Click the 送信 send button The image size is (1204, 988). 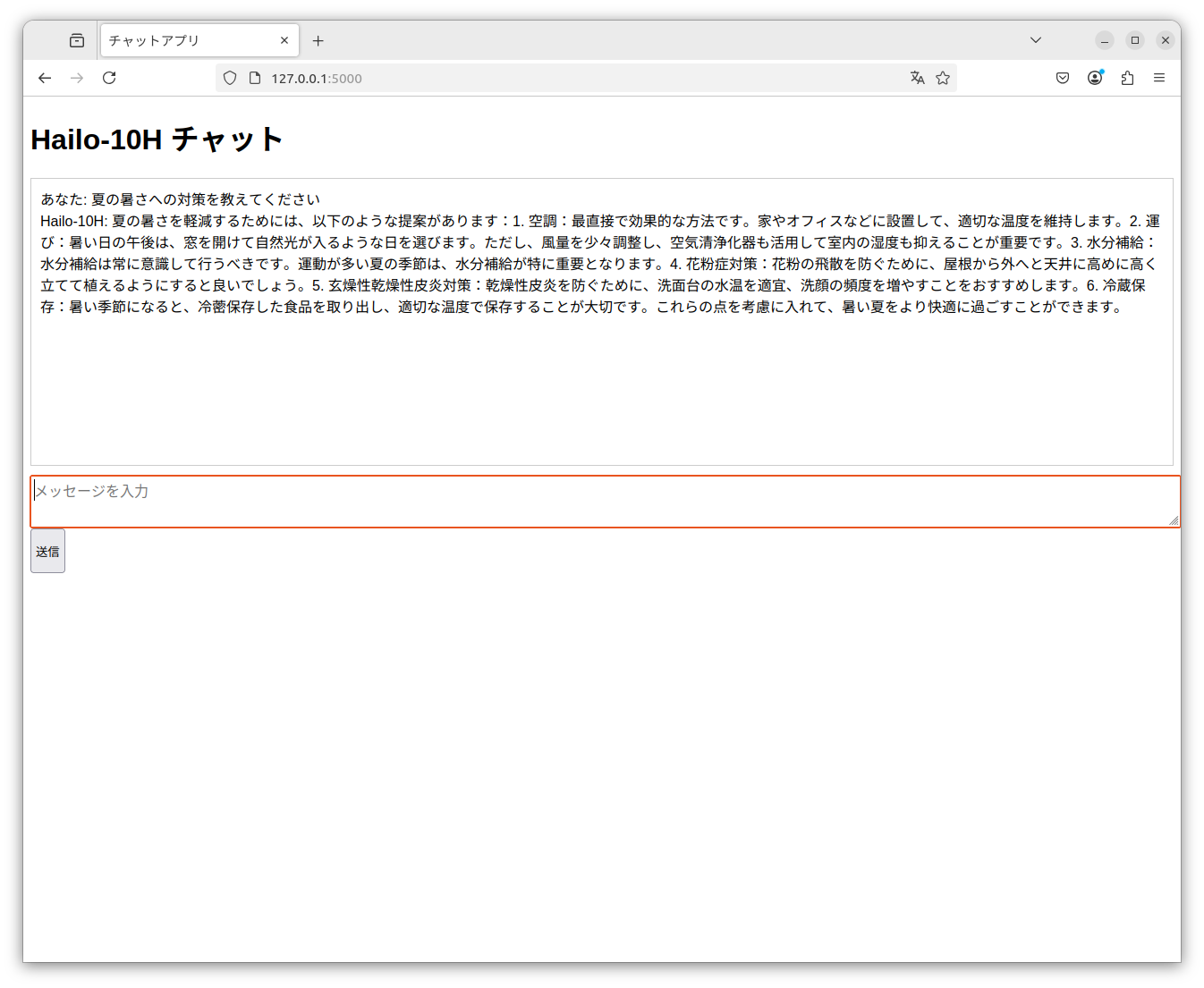47,551
